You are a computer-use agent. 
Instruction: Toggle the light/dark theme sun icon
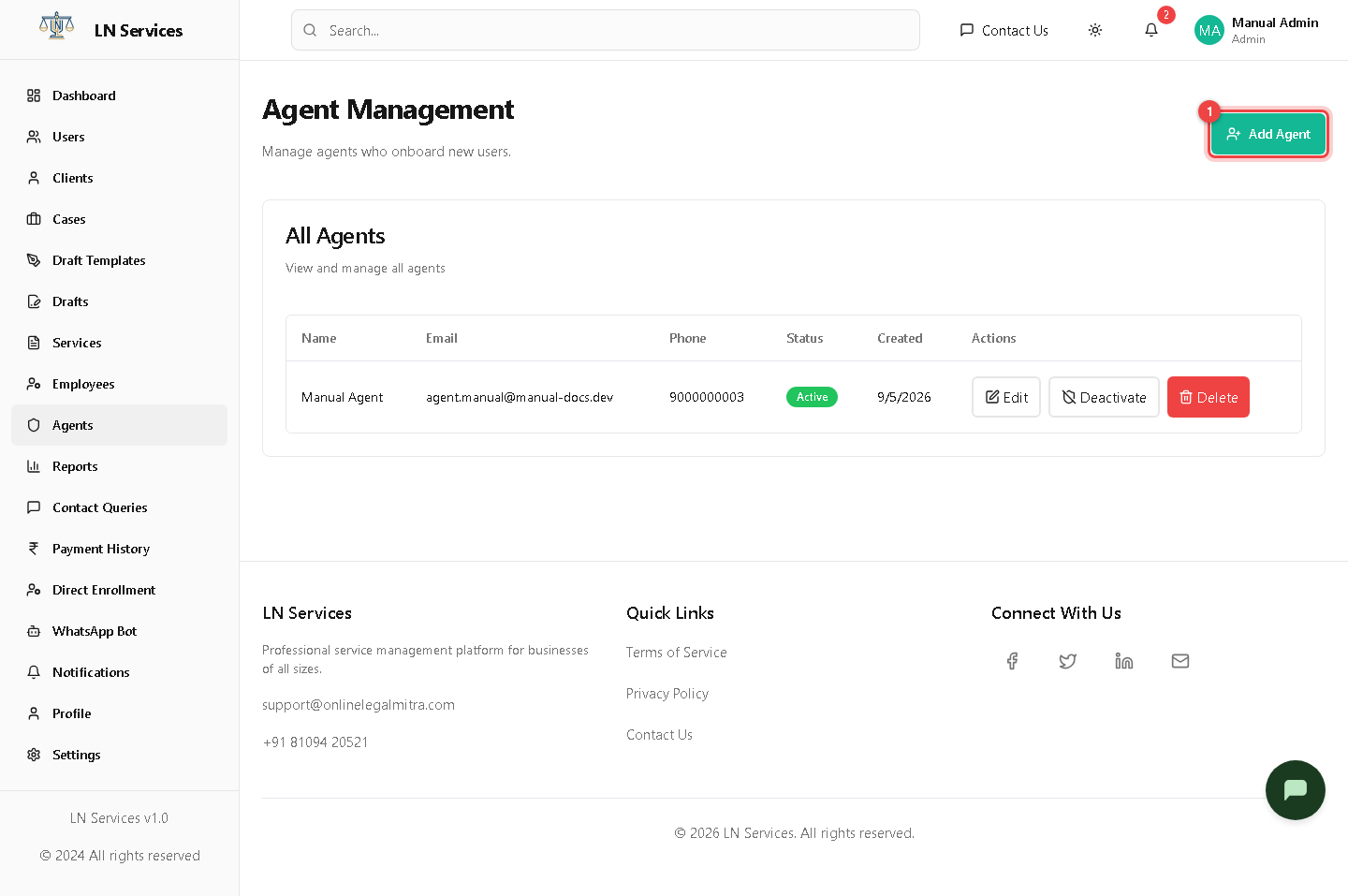pos(1095,30)
